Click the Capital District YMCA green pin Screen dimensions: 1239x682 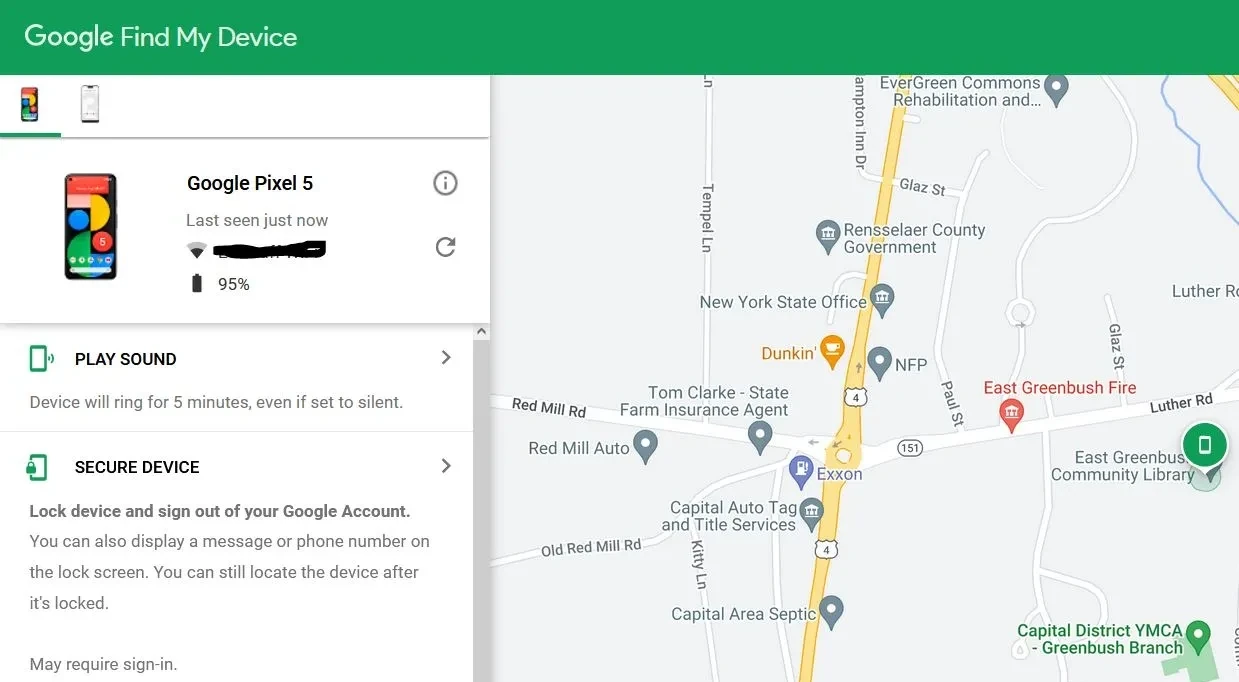click(1197, 635)
